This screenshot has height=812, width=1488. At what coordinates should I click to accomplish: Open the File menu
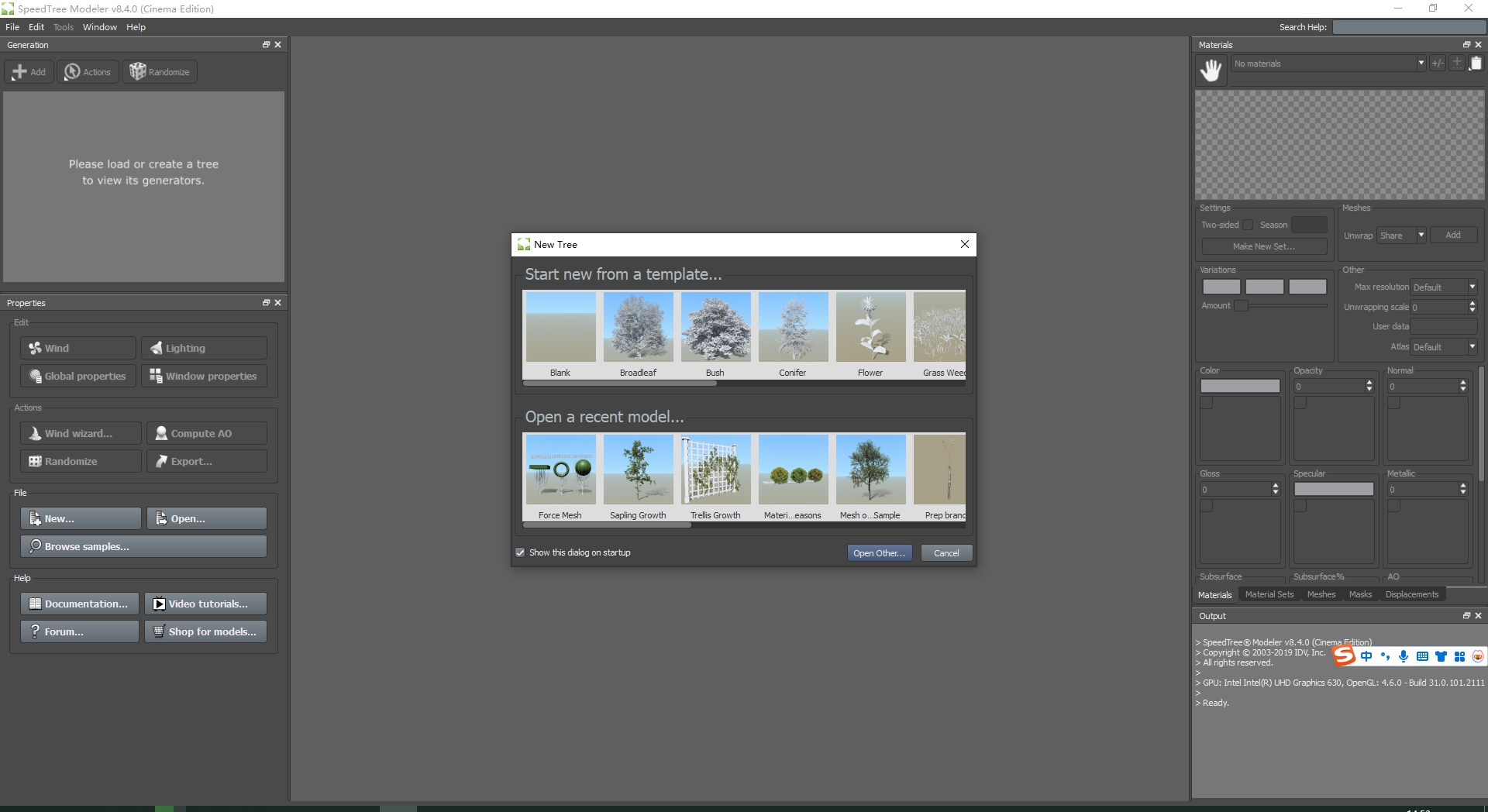[12, 27]
